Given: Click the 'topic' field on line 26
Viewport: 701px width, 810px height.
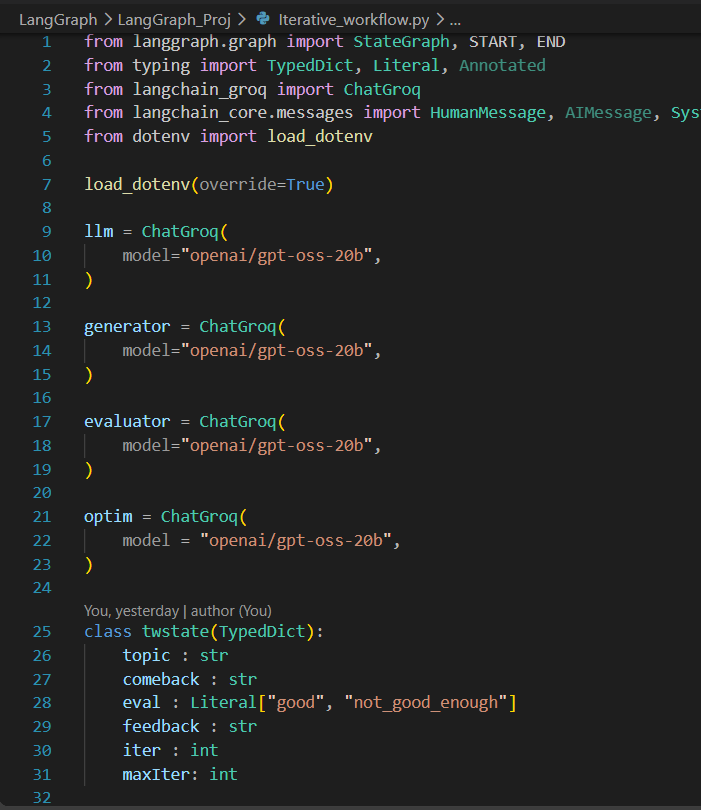Looking at the screenshot, I should [x=146, y=656].
